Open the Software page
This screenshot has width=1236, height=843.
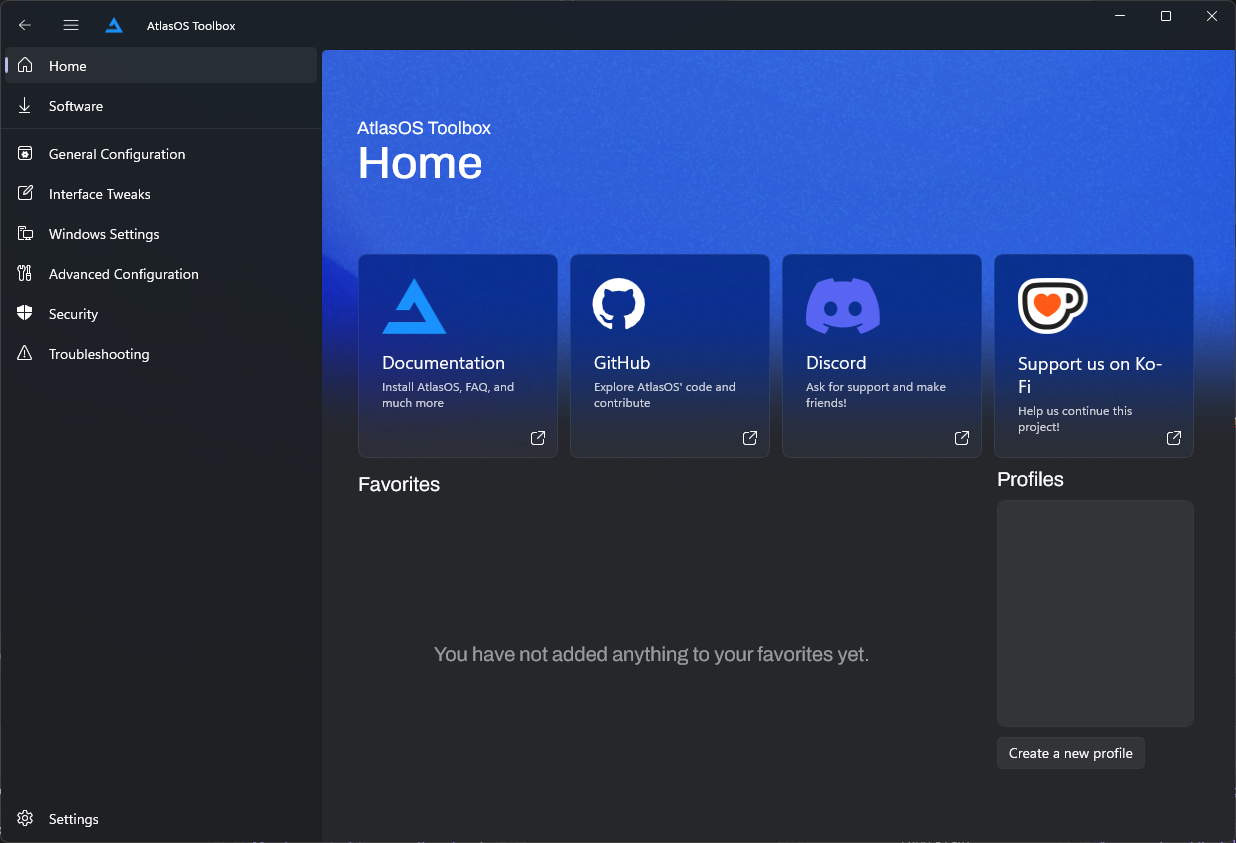pos(161,106)
